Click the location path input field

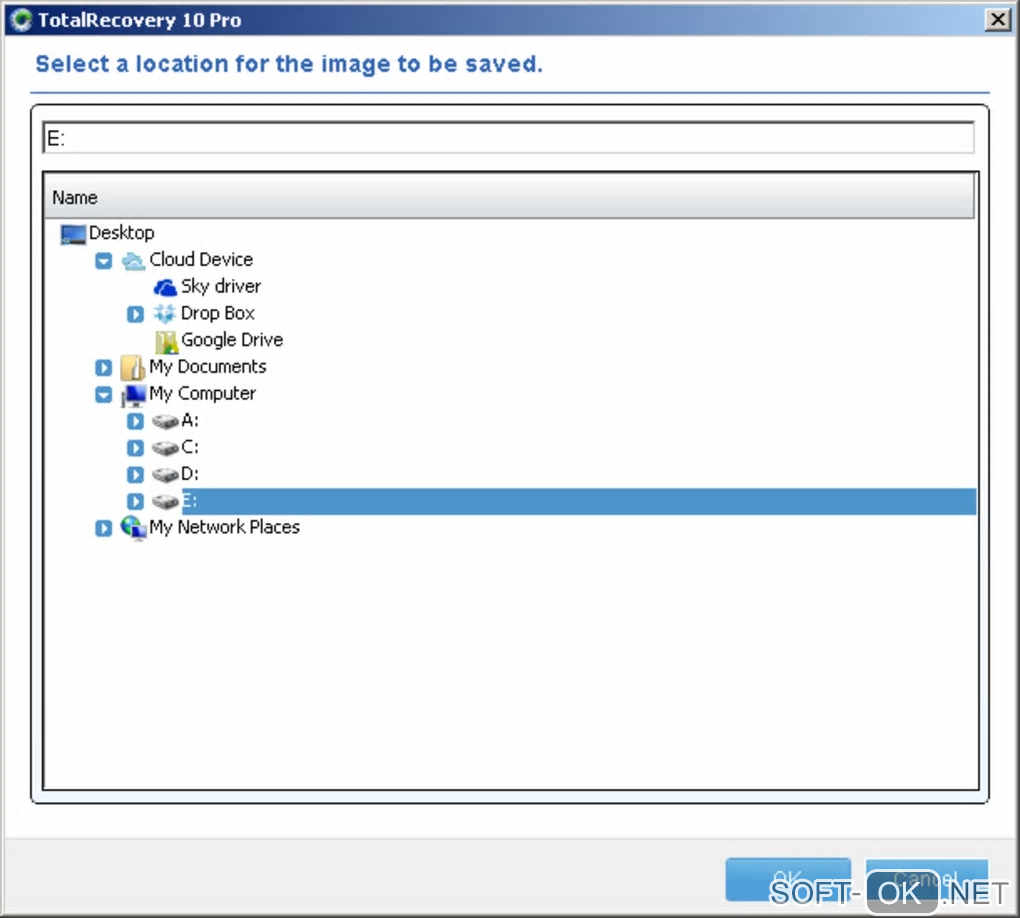click(x=508, y=139)
